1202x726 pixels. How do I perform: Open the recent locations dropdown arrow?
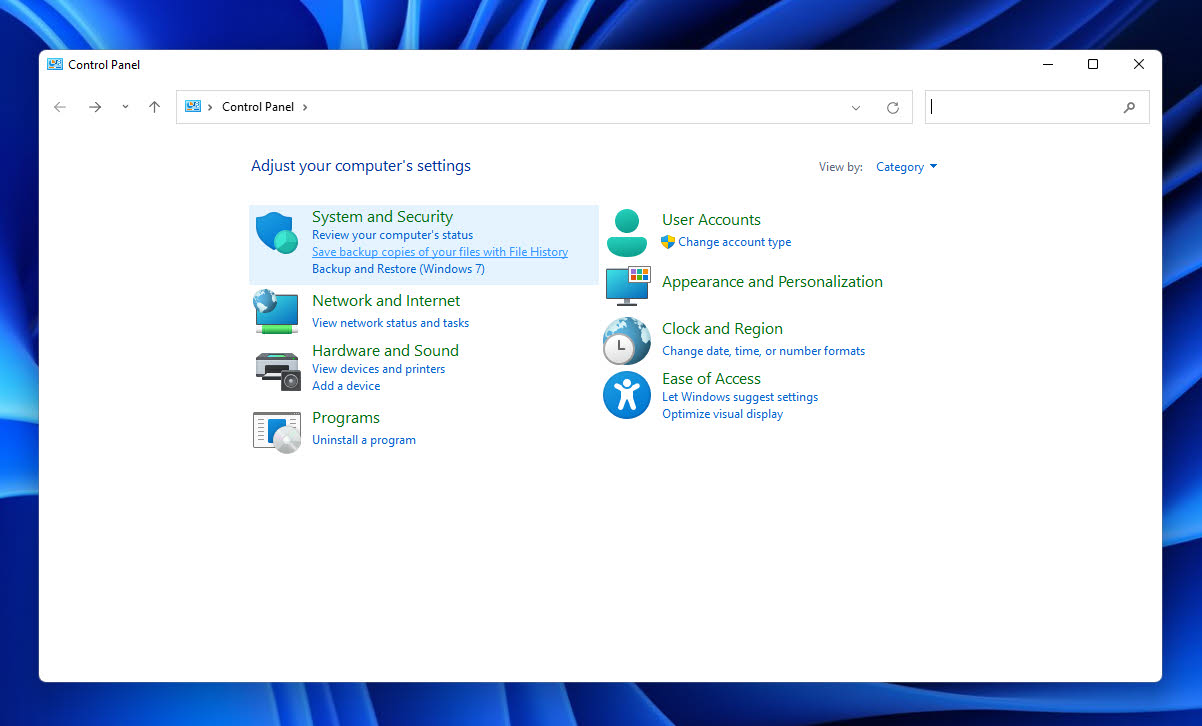(125, 107)
